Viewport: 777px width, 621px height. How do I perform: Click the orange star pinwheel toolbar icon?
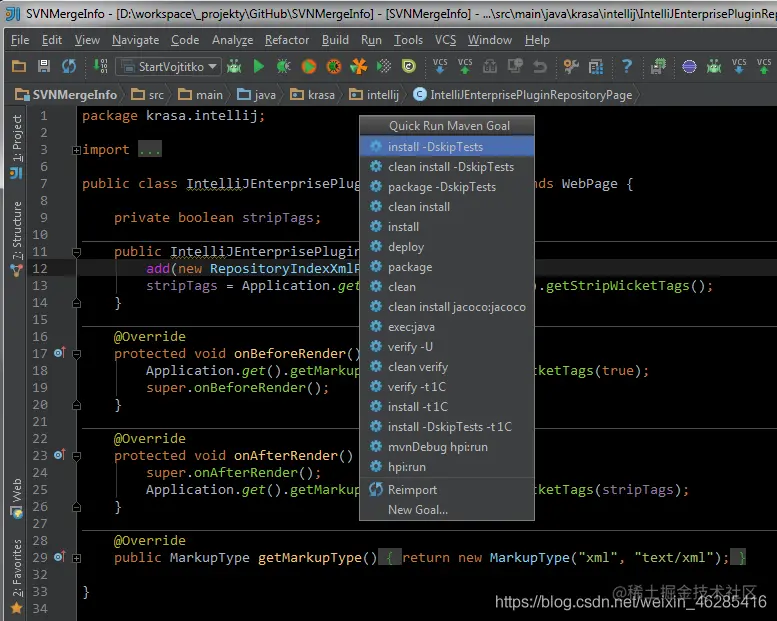pos(359,66)
